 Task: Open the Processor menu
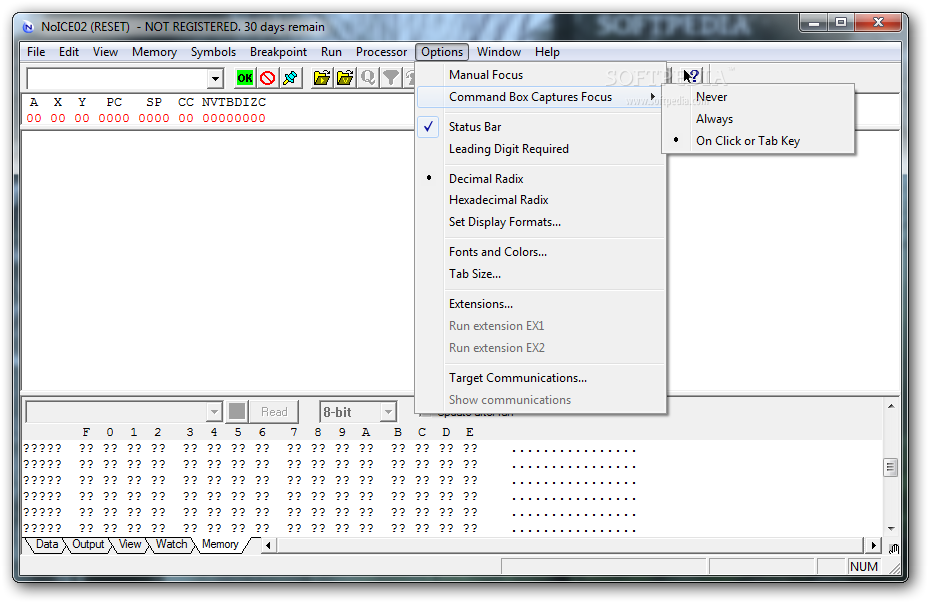click(x=382, y=52)
